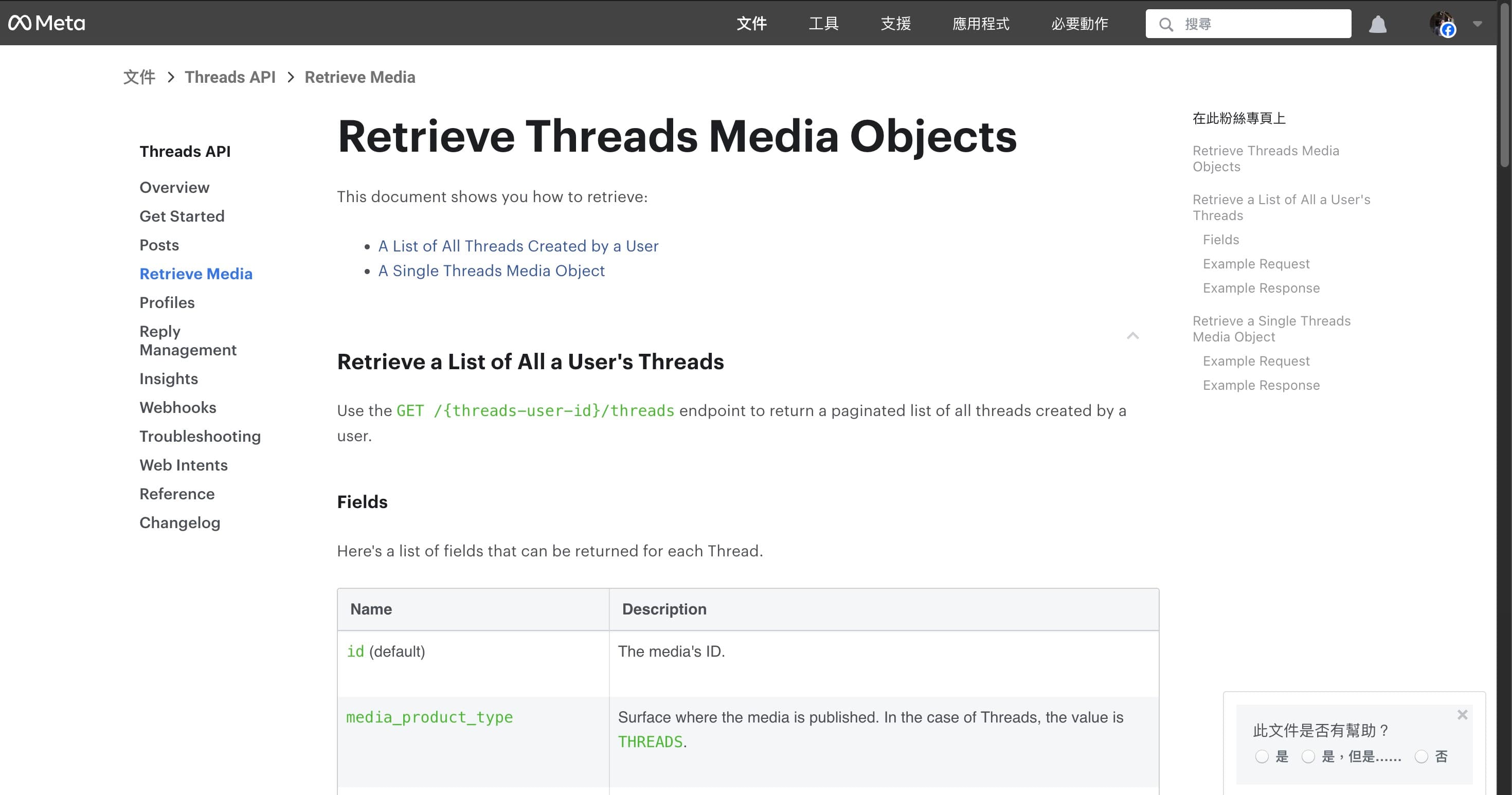
Task: Switch to the 工具 menu item
Action: (x=823, y=24)
